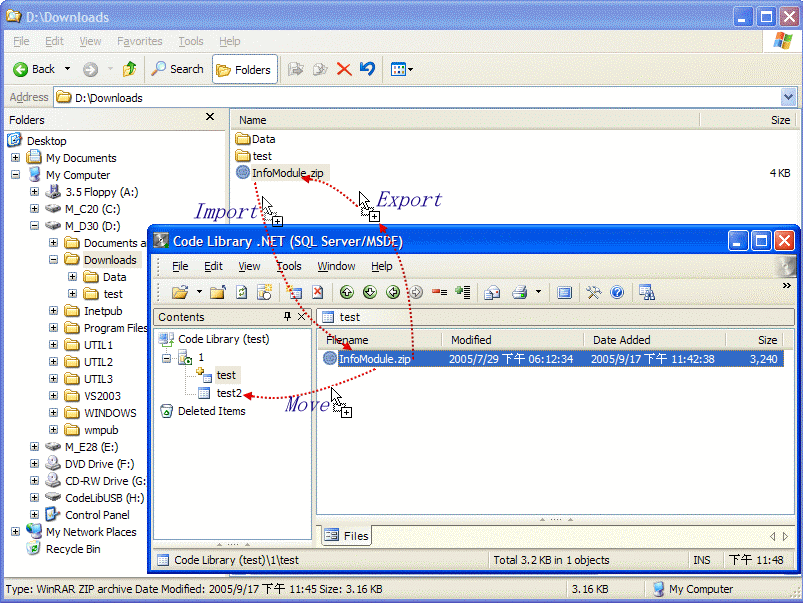Open the Code Library Help menu
The width and height of the screenshot is (803, 603).
382,266
